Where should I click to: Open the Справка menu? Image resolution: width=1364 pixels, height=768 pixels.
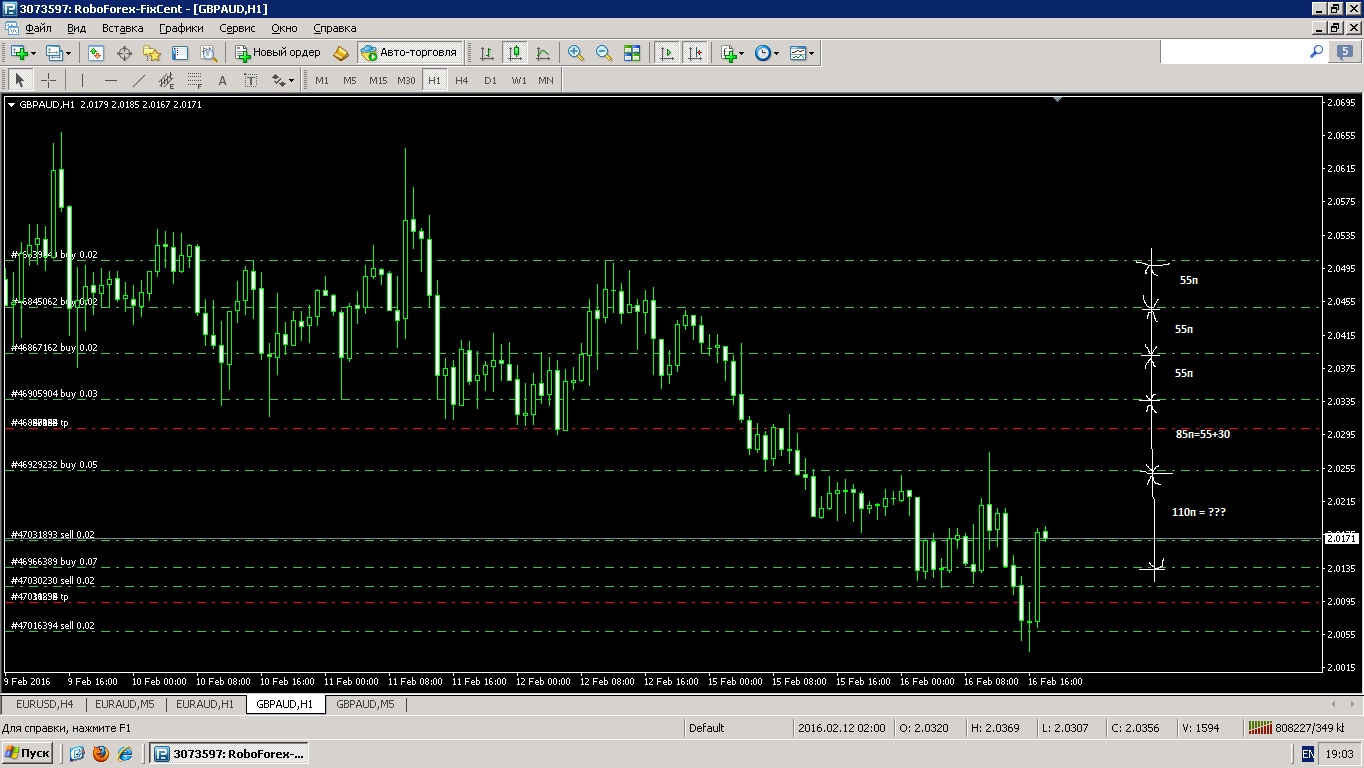click(335, 28)
